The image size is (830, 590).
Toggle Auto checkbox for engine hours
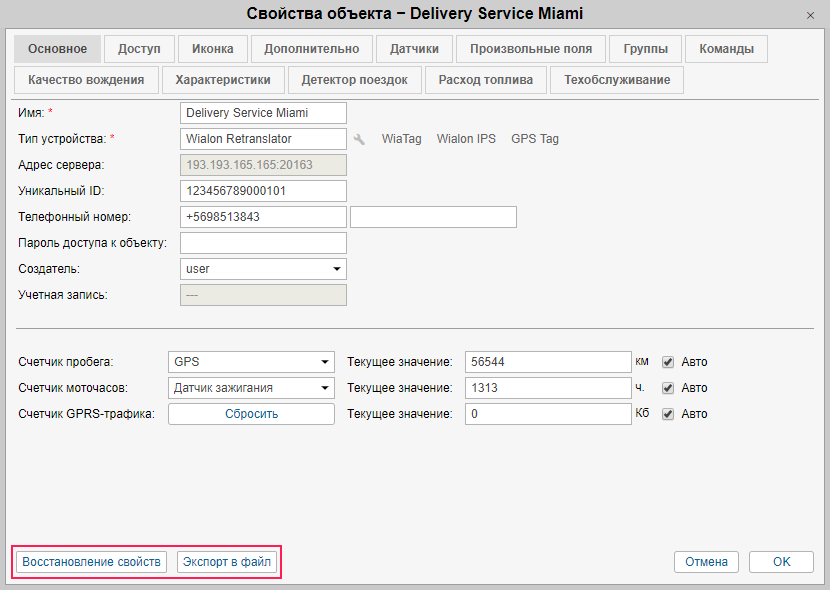pyautogui.click(x=668, y=388)
